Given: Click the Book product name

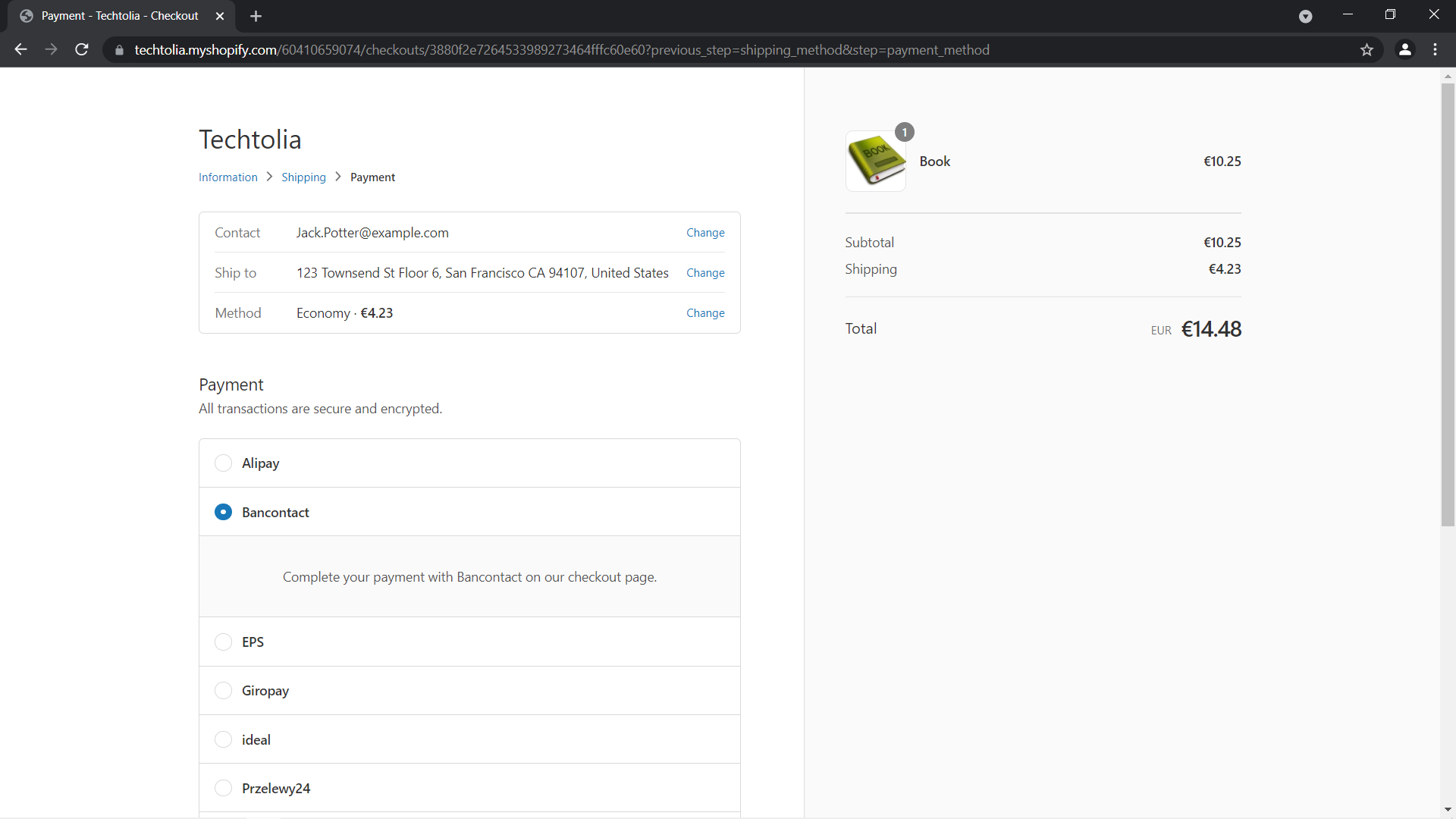Looking at the screenshot, I should (934, 162).
